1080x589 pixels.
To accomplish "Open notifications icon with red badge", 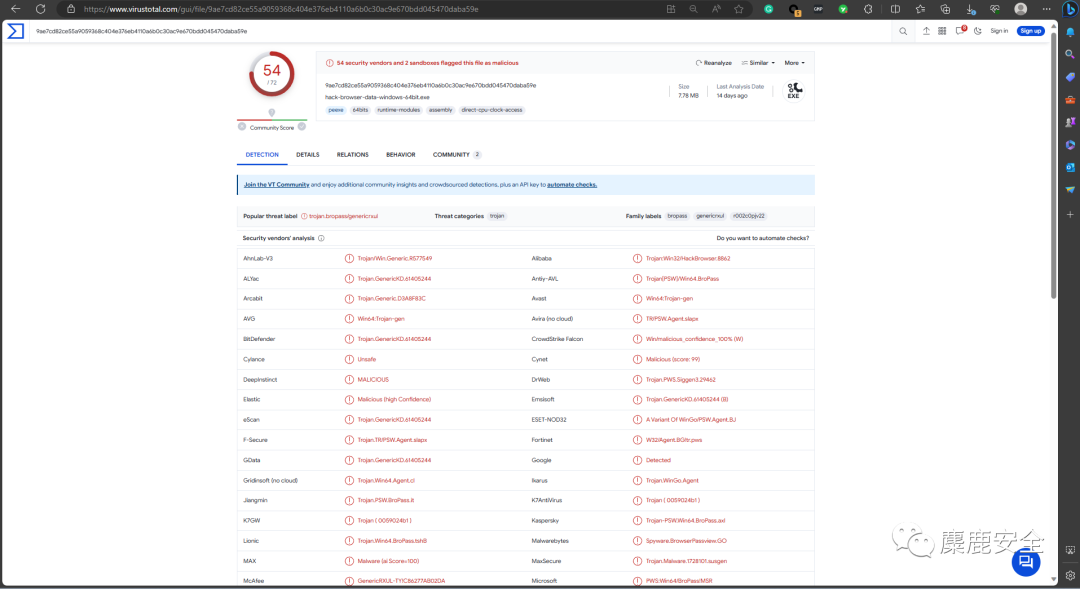I will [960, 30].
